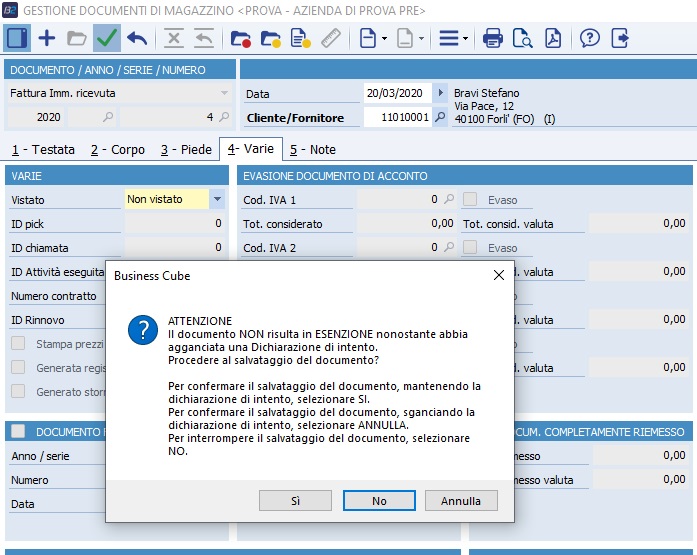Expand the Vistato dropdown
The width and height of the screenshot is (697, 555).
coord(218,200)
